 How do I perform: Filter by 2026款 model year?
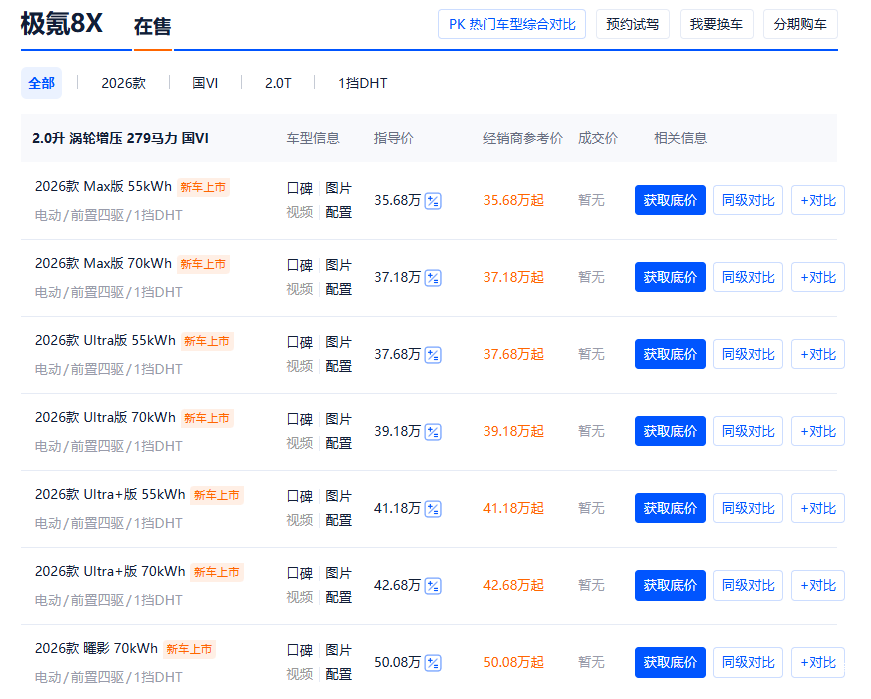(123, 83)
